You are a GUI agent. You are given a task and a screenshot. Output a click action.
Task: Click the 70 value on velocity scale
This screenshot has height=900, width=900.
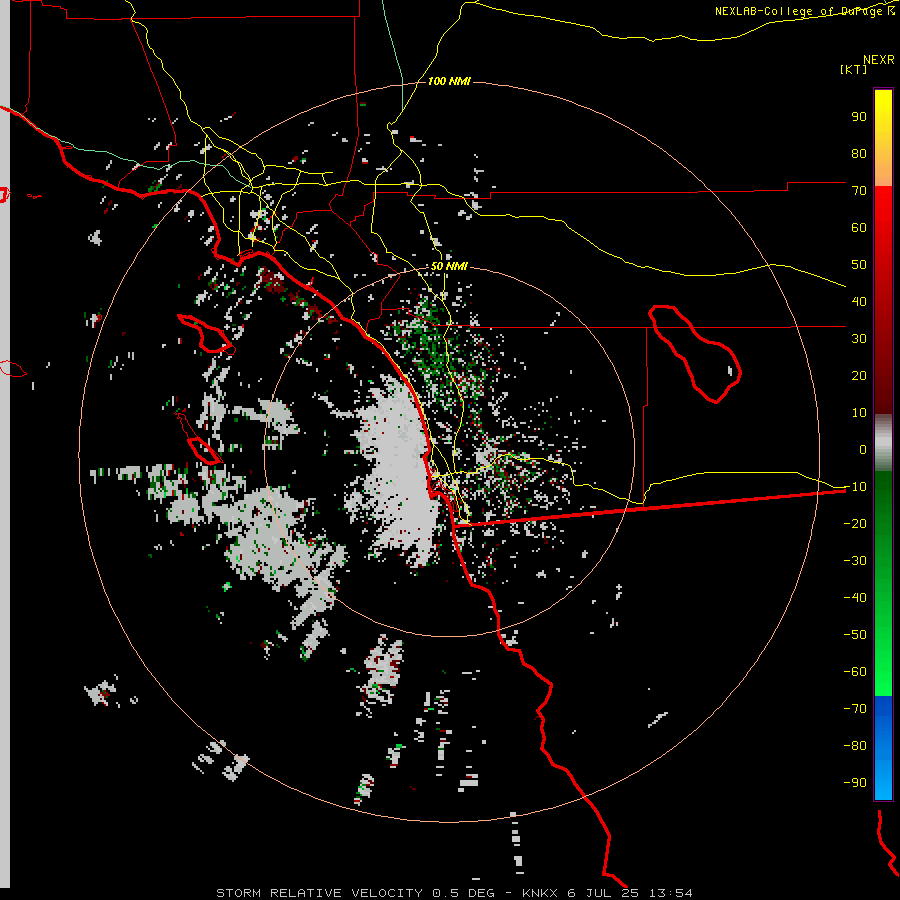pos(859,191)
